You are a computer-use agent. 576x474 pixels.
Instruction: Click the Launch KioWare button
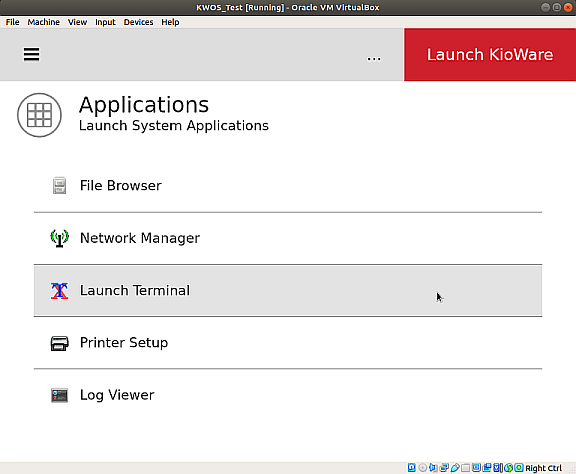[x=490, y=55]
